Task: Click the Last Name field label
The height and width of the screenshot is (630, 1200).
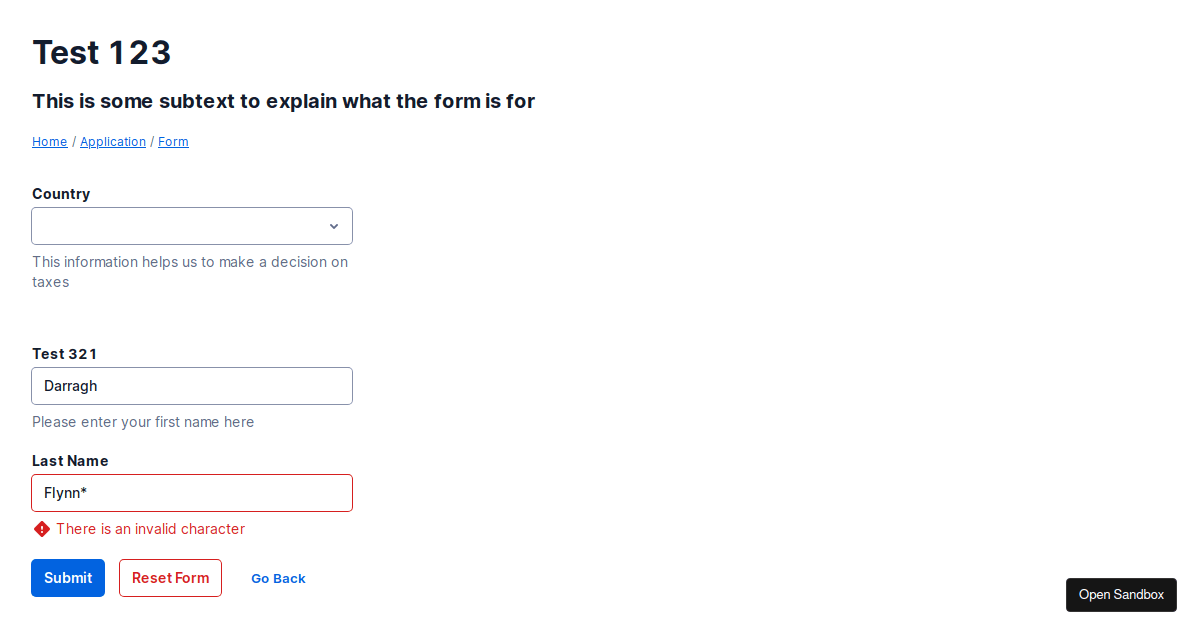Action: coord(70,460)
